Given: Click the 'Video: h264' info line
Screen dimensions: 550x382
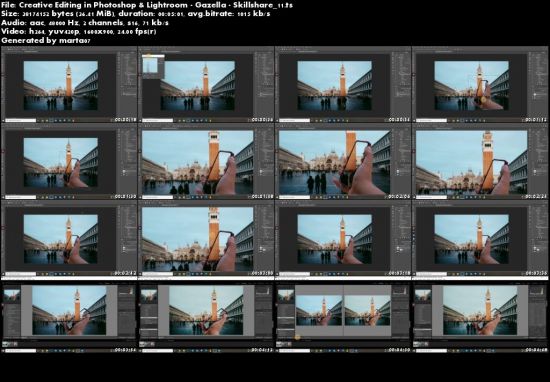Looking at the screenshot, I should pyautogui.click(x=79, y=32).
